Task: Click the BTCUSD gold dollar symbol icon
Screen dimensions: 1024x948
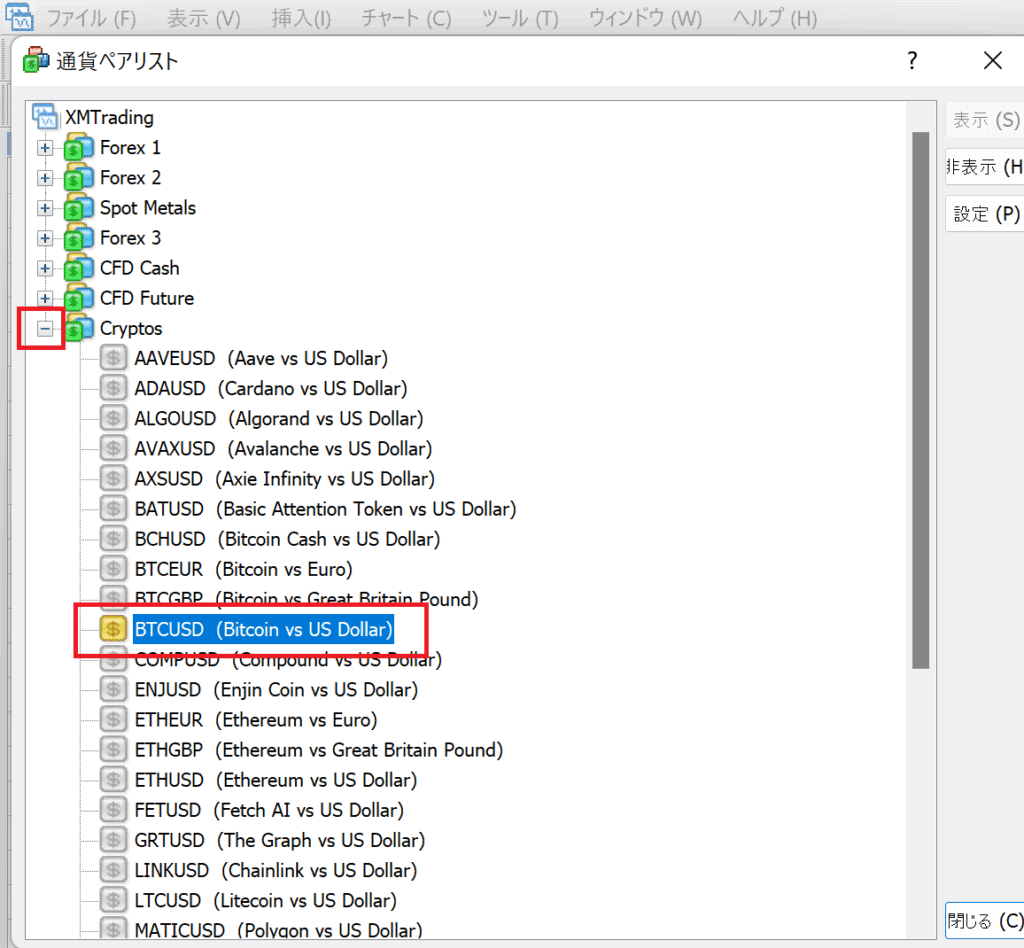Action: 114,629
